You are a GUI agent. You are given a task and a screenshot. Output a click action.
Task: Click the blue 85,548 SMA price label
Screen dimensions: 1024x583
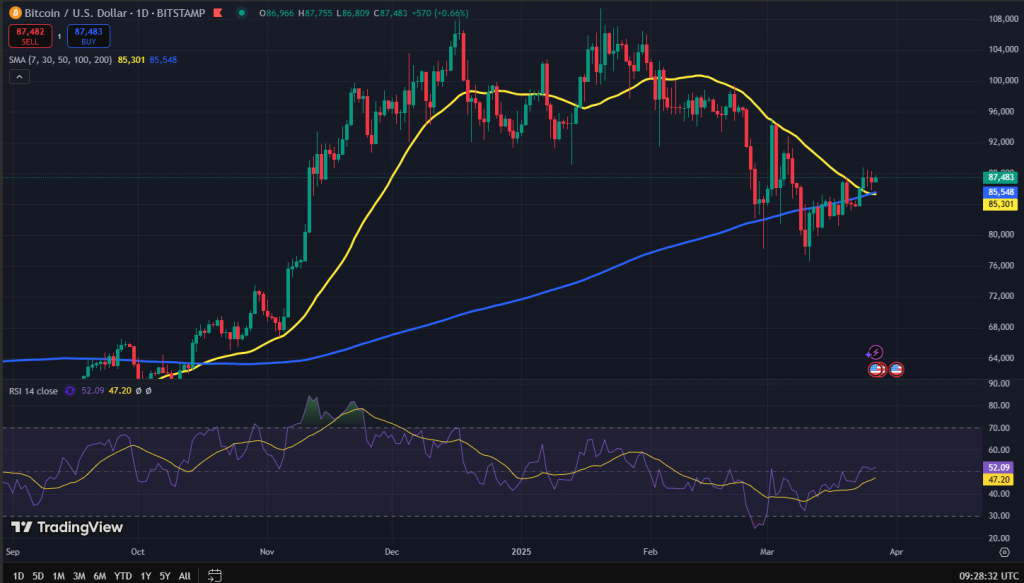[1000, 192]
